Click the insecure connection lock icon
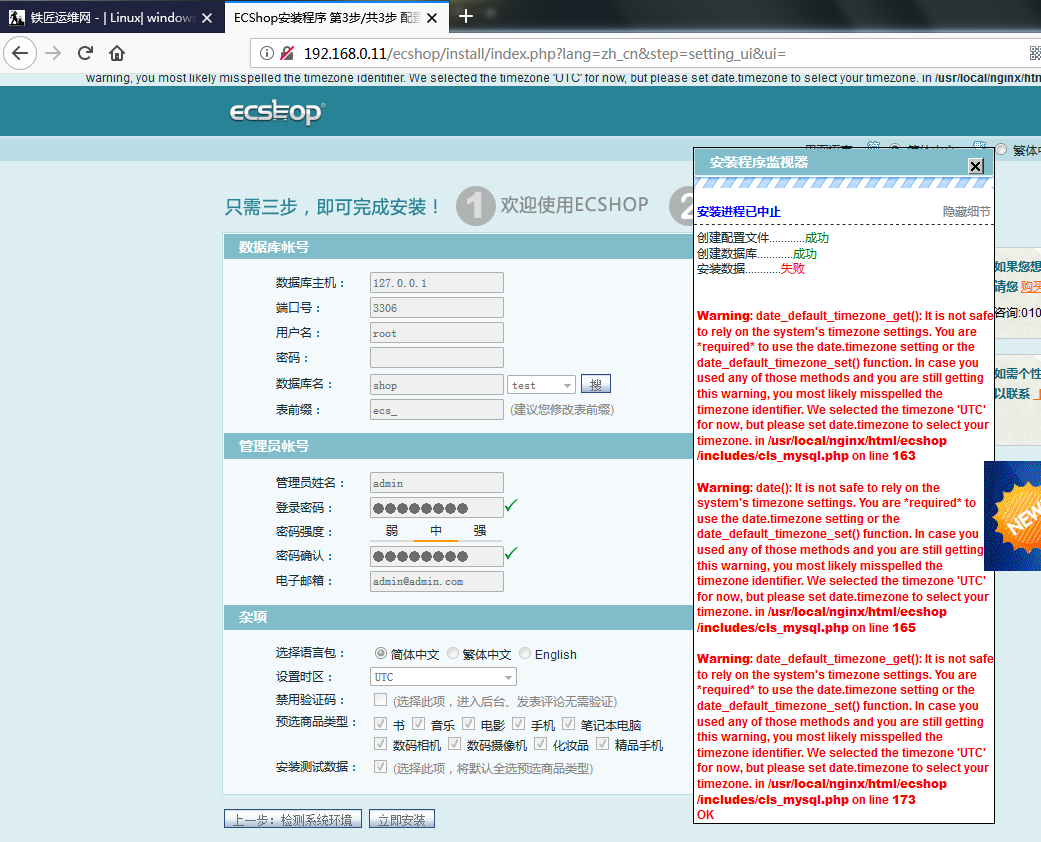The width and height of the screenshot is (1041, 842). pos(287,53)
